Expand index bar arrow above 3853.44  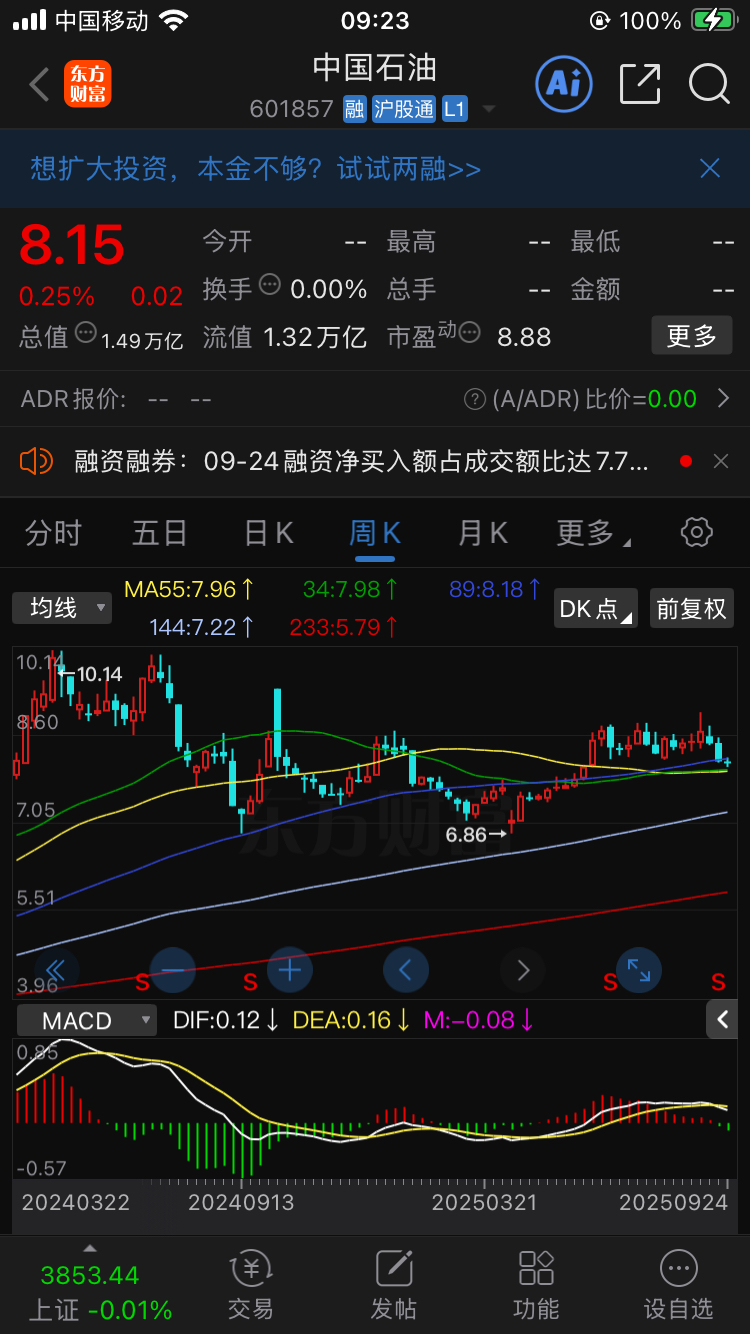pyautogui.click(x=90, y=1249)
